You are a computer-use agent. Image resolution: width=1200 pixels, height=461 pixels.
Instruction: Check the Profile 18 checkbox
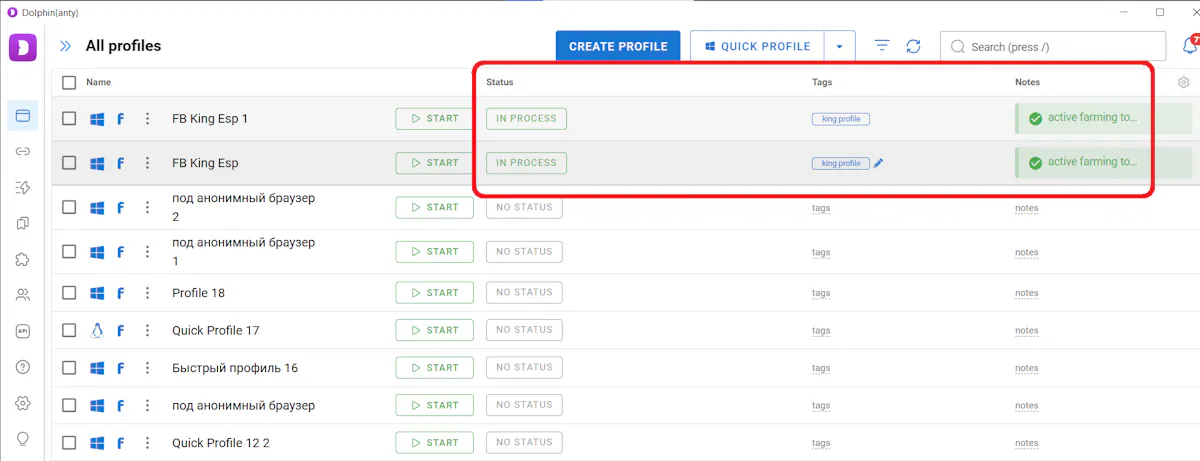69,293
